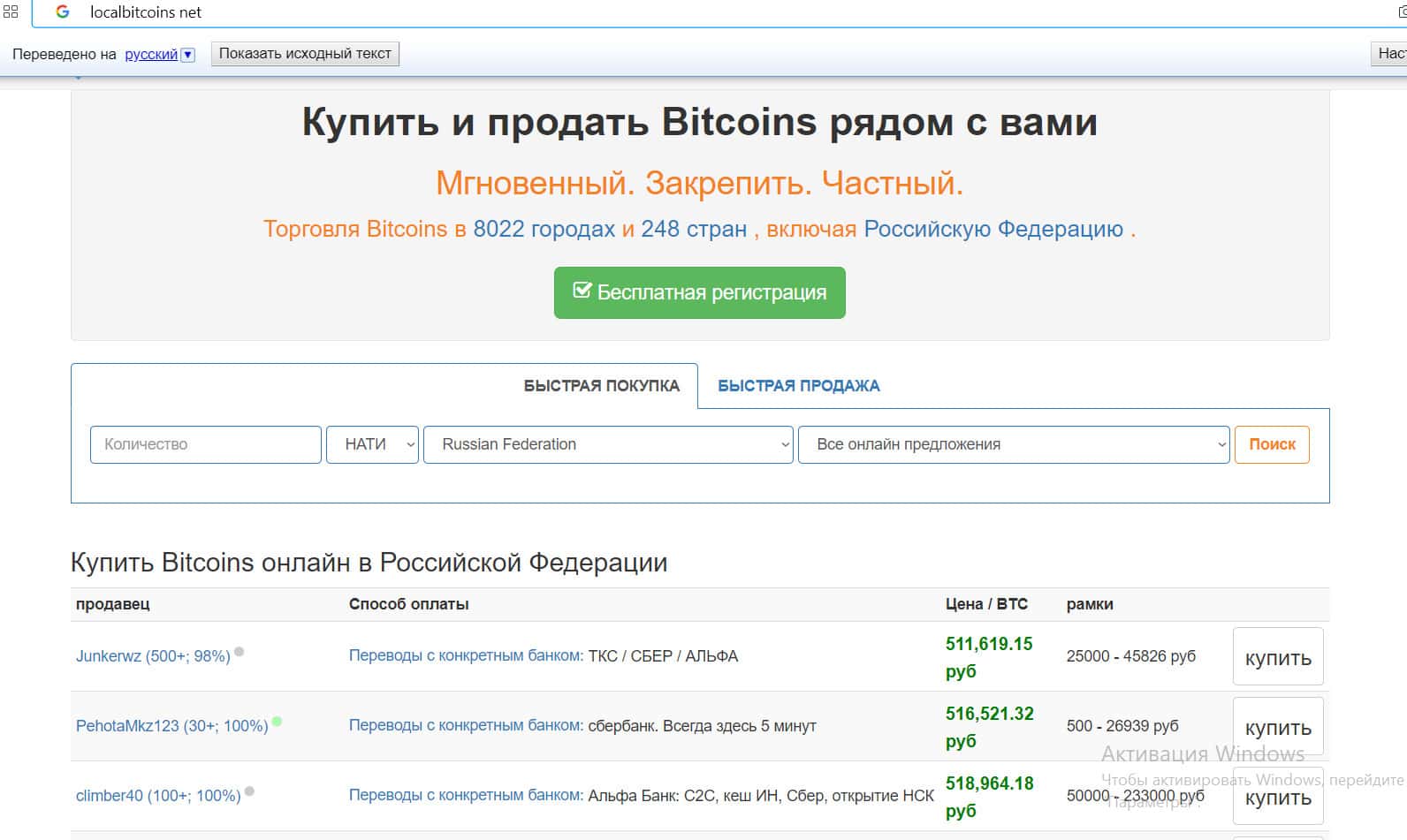Click Показать исходный текст button
This screenshot has height=840, width=1407.
(x=305, y=54)
